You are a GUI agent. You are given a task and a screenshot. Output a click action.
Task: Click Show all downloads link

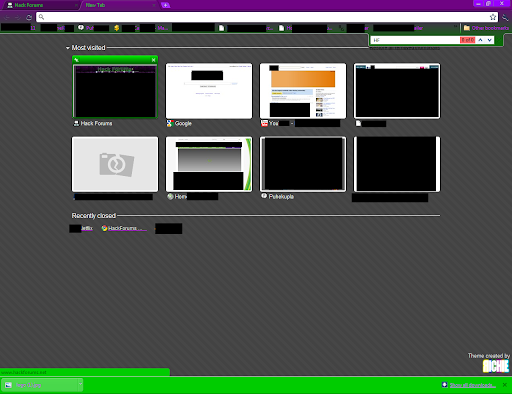(x=473, y=385)
